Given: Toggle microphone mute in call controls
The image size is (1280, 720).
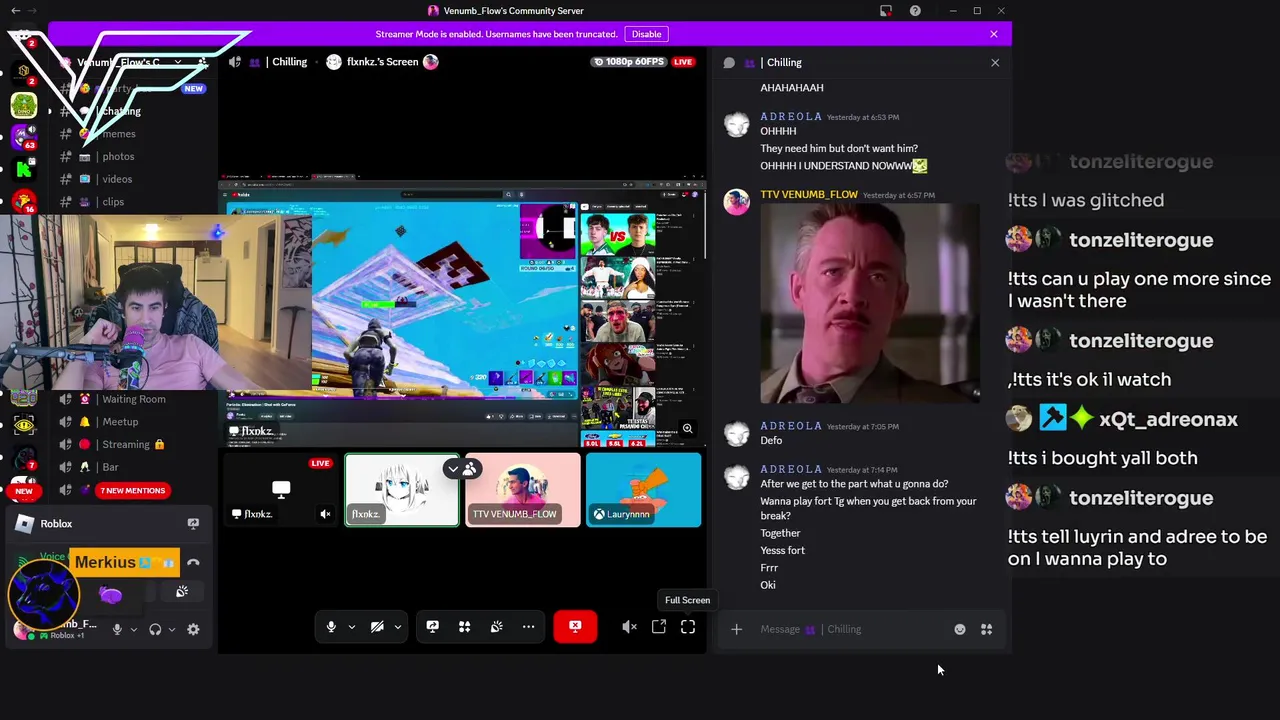Looking at the screenshot, I should pos(331,627).
